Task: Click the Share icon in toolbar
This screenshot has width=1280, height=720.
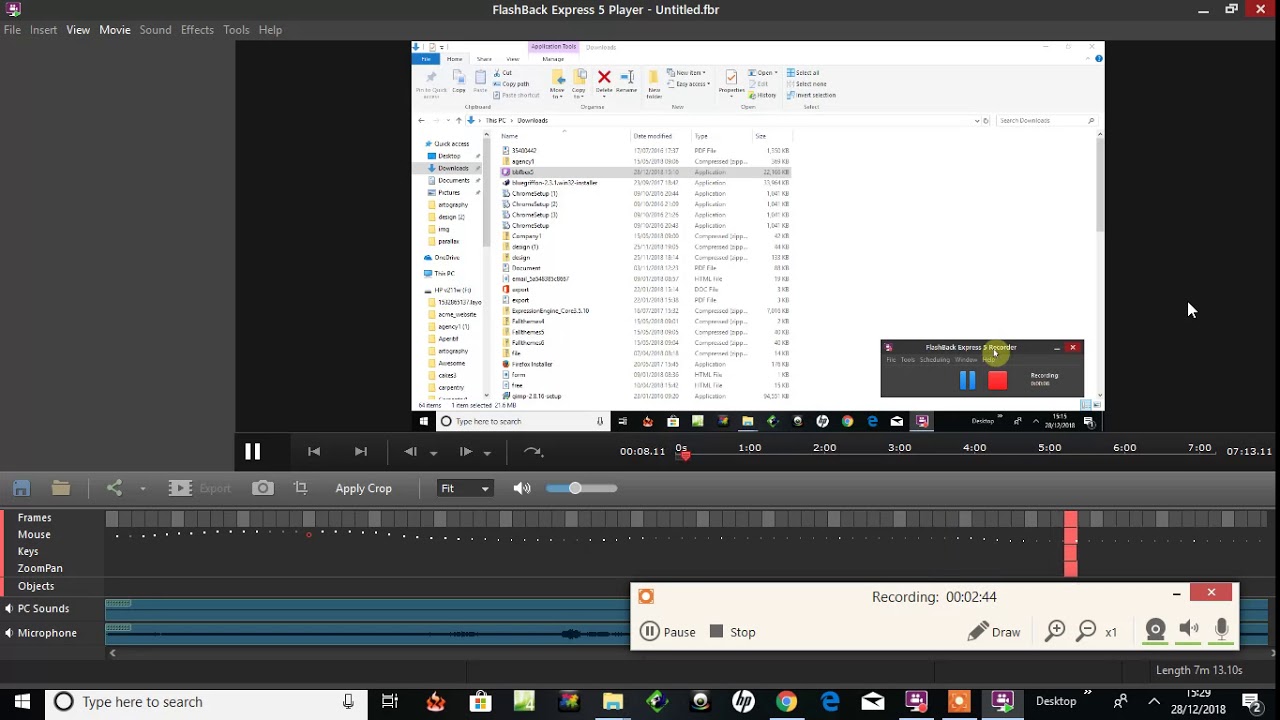Action: [x=114, y=488]
